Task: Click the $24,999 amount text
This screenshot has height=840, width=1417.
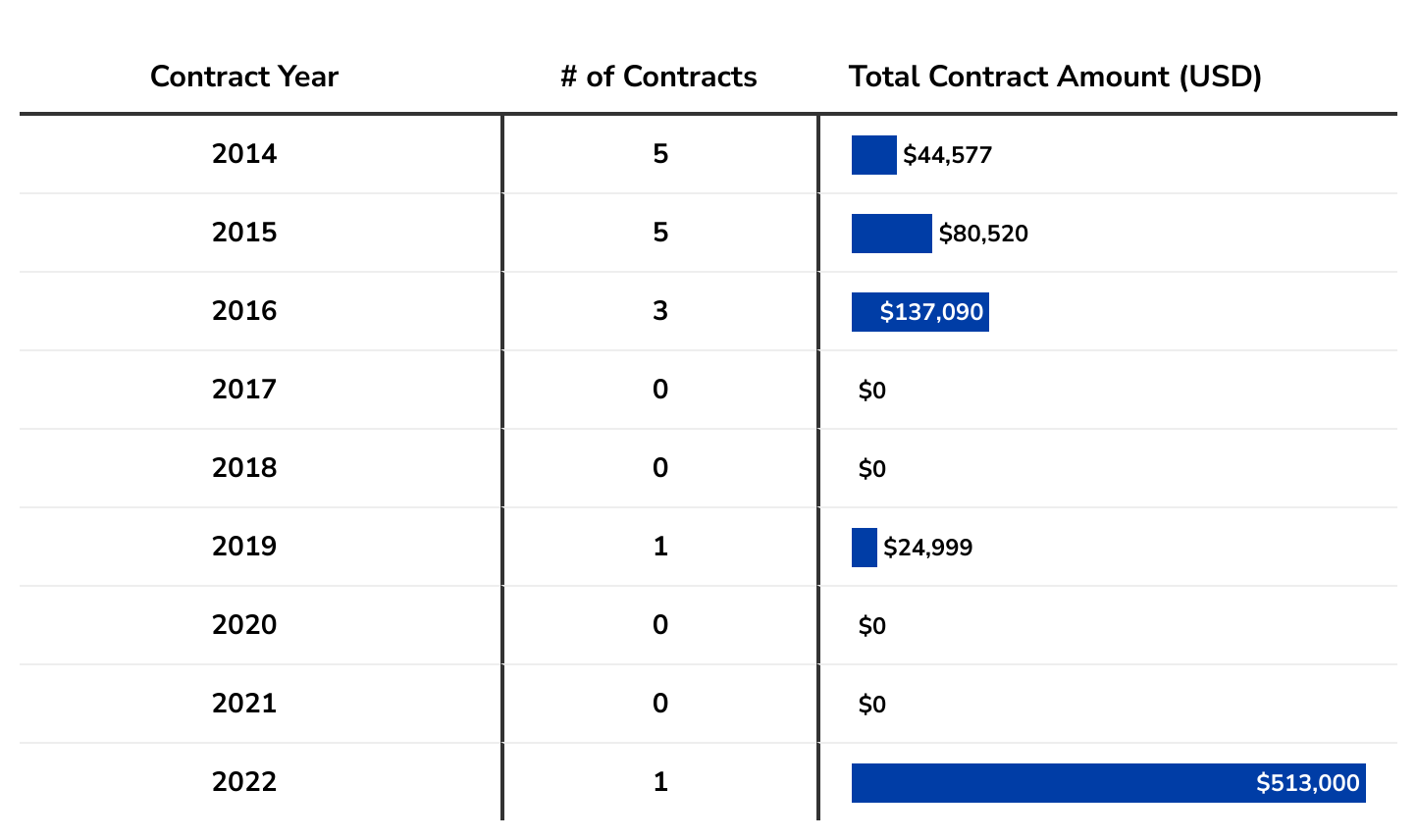Action: [927, 548]
